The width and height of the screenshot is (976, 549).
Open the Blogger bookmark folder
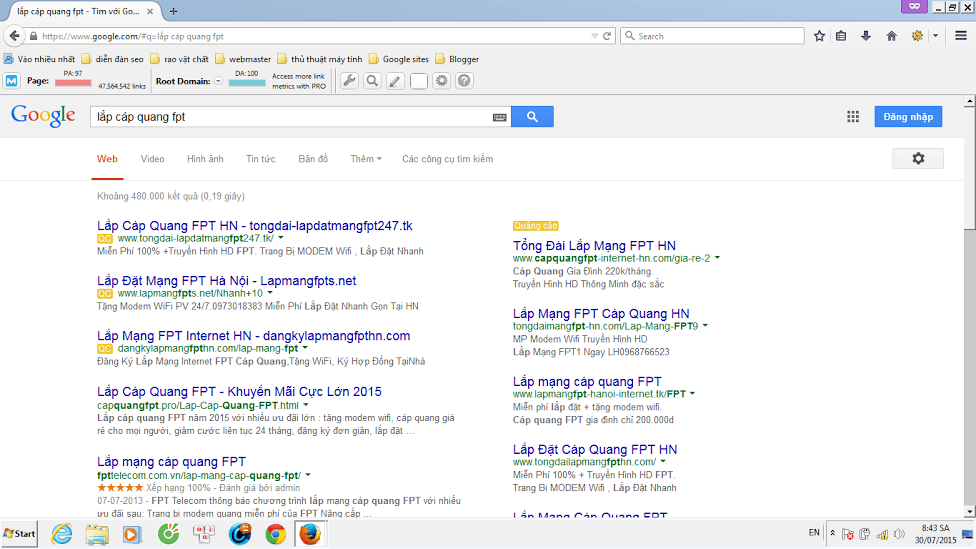(458, 59)
